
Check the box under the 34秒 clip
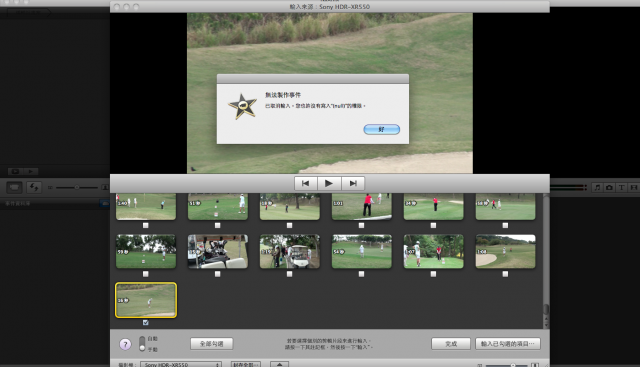pyautogui.click(x=433, y=225)
